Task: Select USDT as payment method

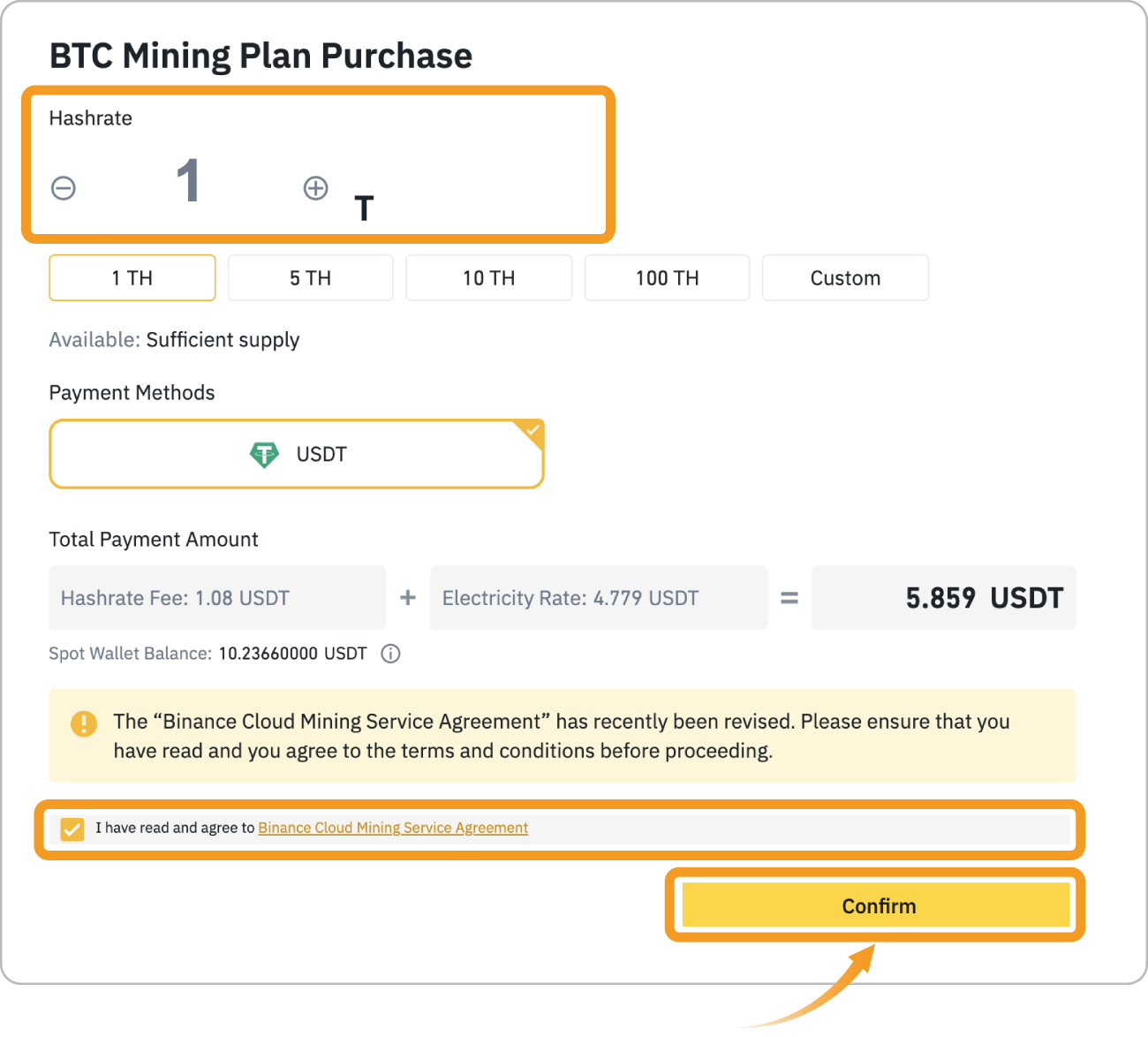Action: 297,454
